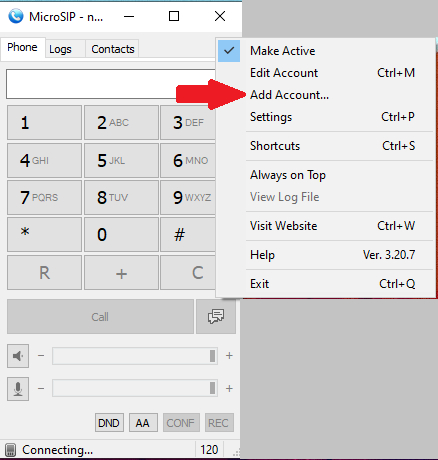This screenshot has width=438, height=460.
Task: Open Help menu entry
Action: pyautogui.click(x=326, y=255)
